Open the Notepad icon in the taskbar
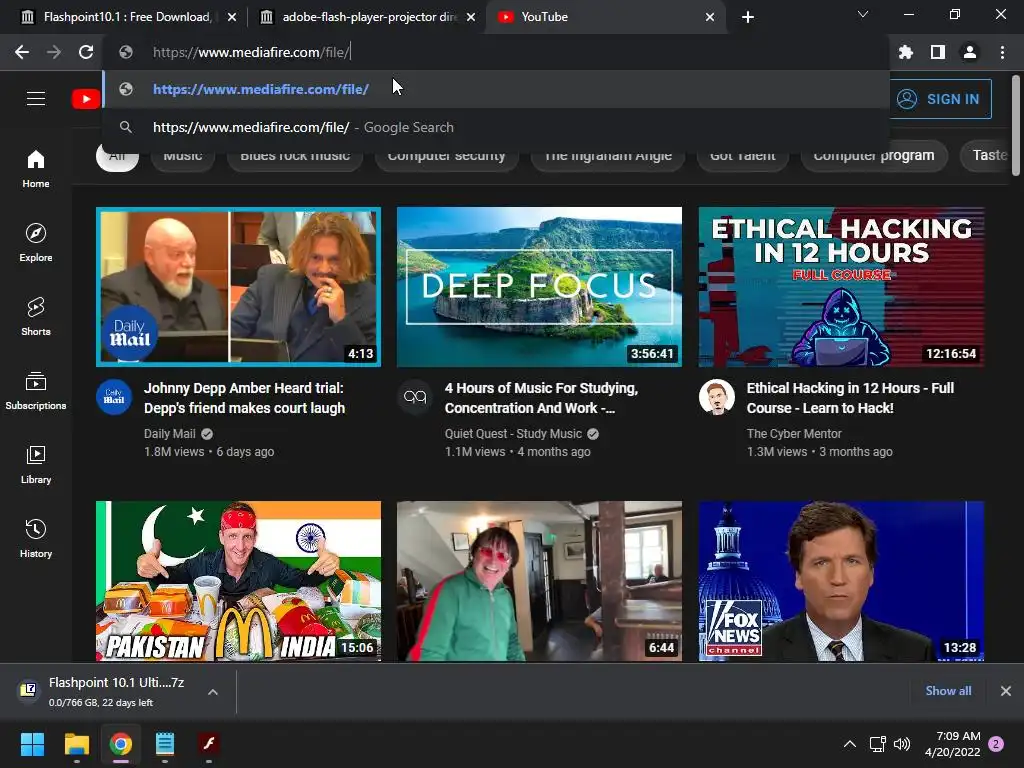Image resolution: width=1024 pixels, height=768 pixels. pyautogui.click(x=165, y=744)
